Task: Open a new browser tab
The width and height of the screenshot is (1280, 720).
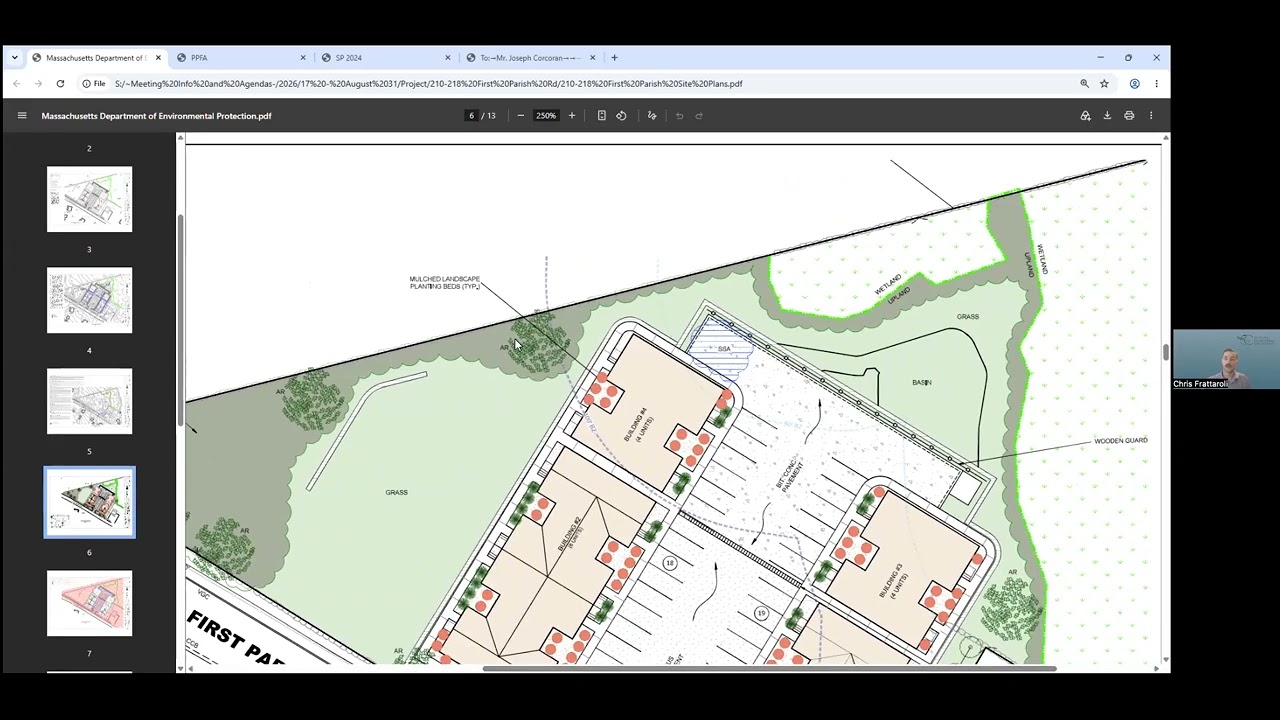Action: click(614, 58)
